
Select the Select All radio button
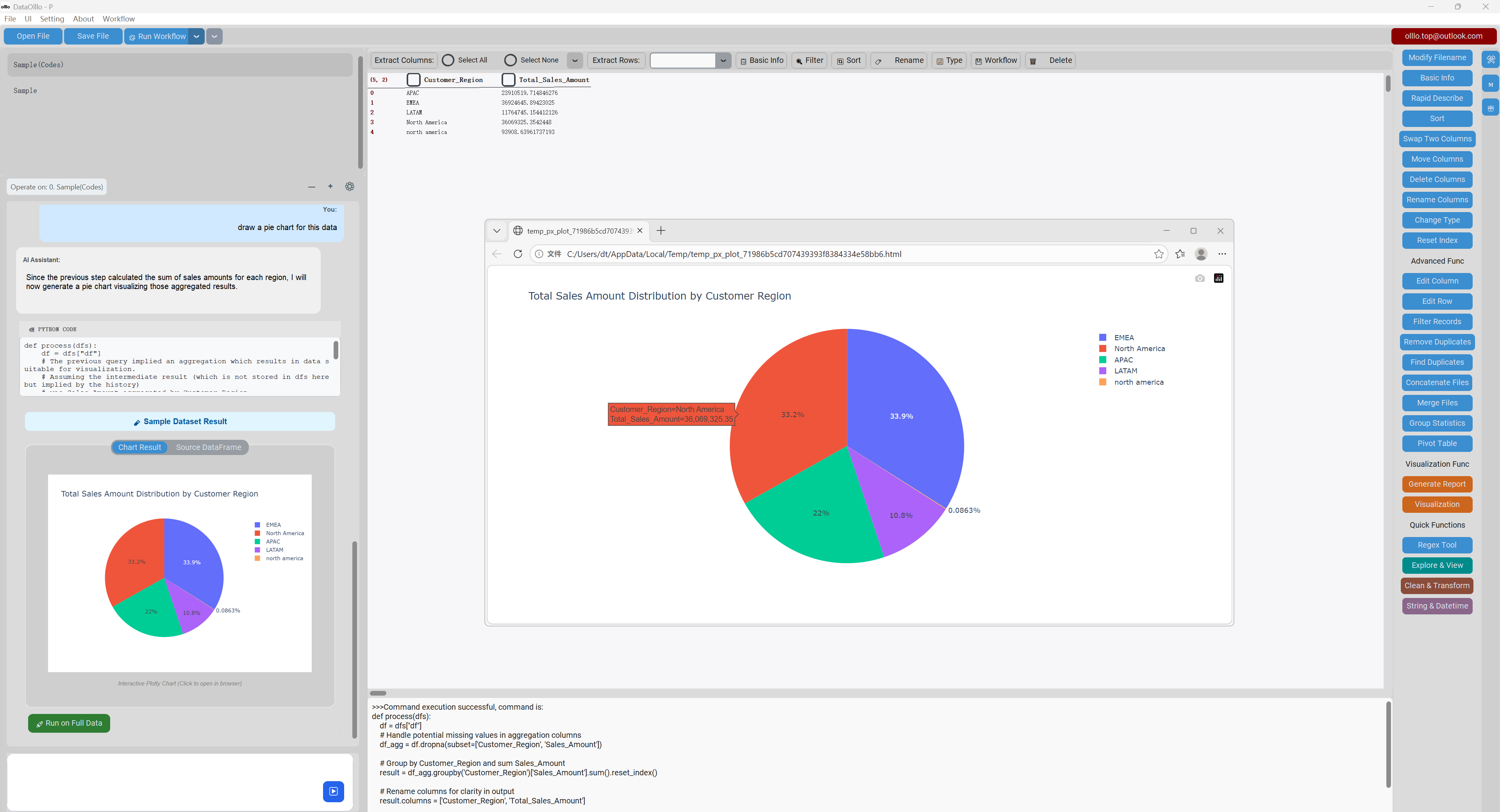pos(448,60)
